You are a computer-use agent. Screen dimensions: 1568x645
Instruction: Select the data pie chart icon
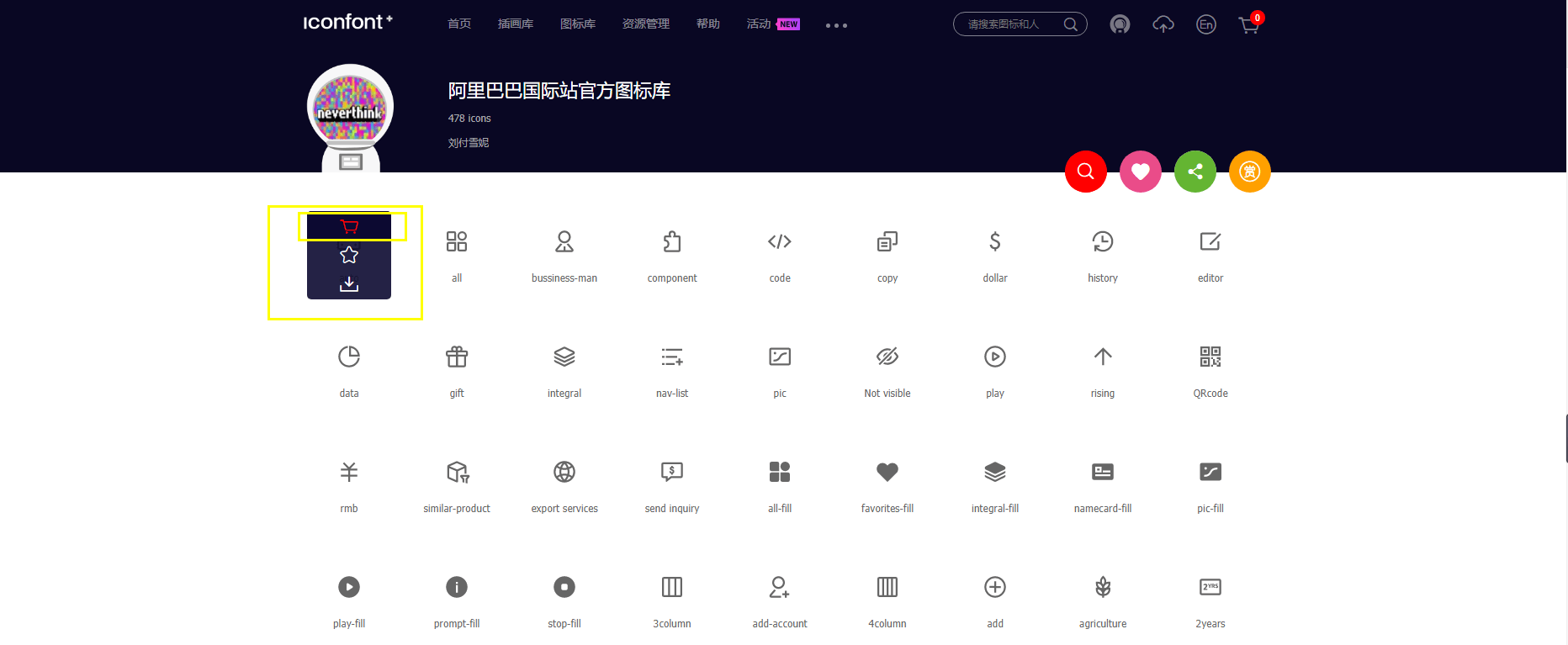tap(349, 357)
